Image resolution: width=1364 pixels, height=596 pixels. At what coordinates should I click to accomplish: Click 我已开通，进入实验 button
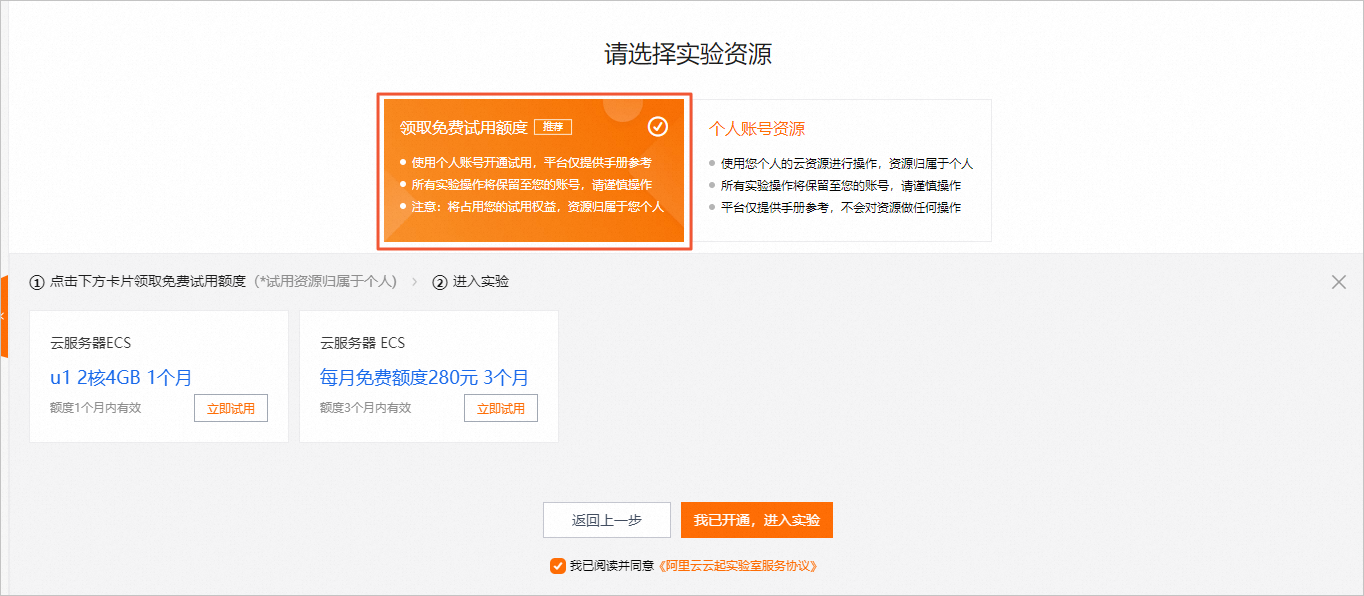757,520
